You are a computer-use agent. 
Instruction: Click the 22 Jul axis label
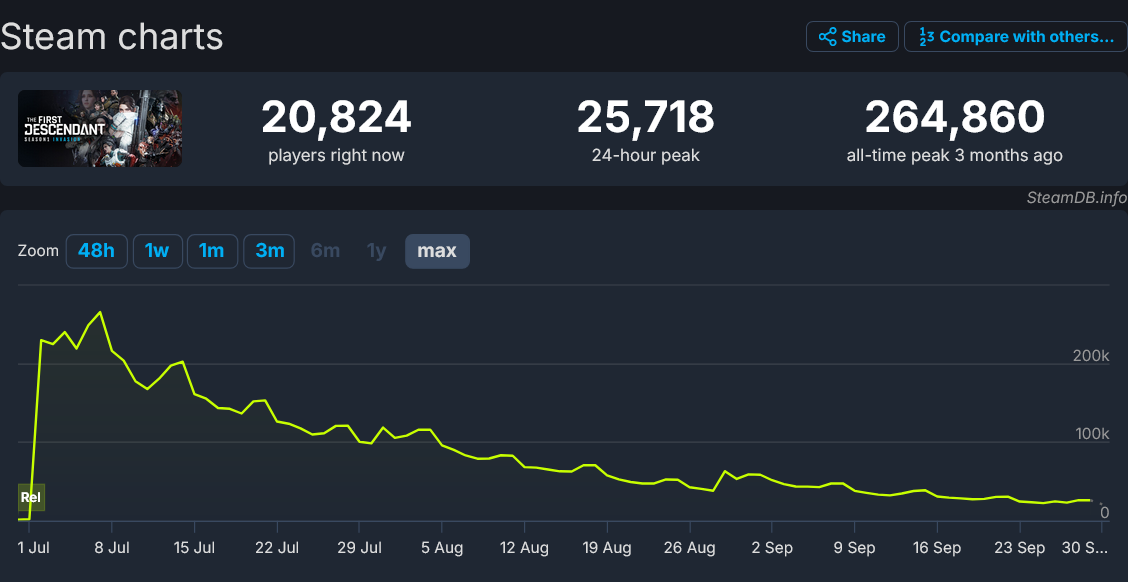click(278, 548)
